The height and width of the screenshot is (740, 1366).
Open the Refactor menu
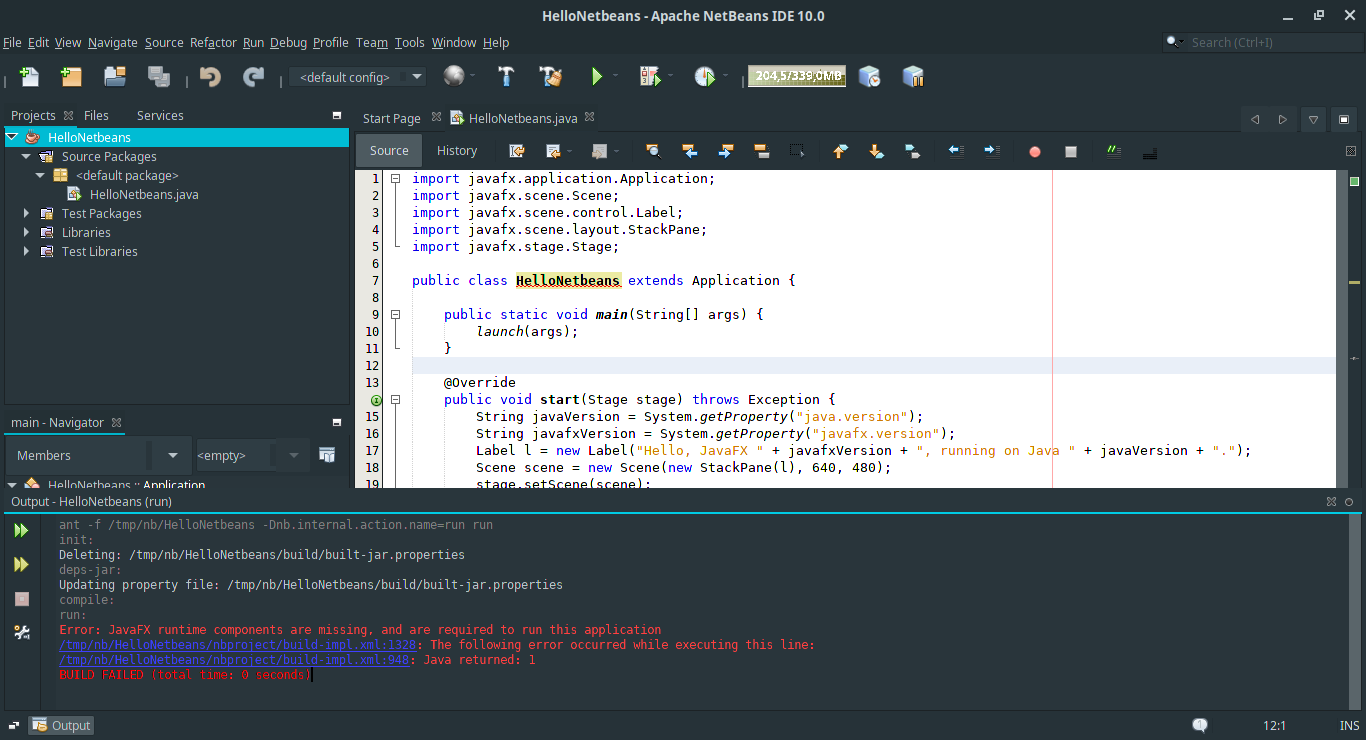[x=213, y=42]
